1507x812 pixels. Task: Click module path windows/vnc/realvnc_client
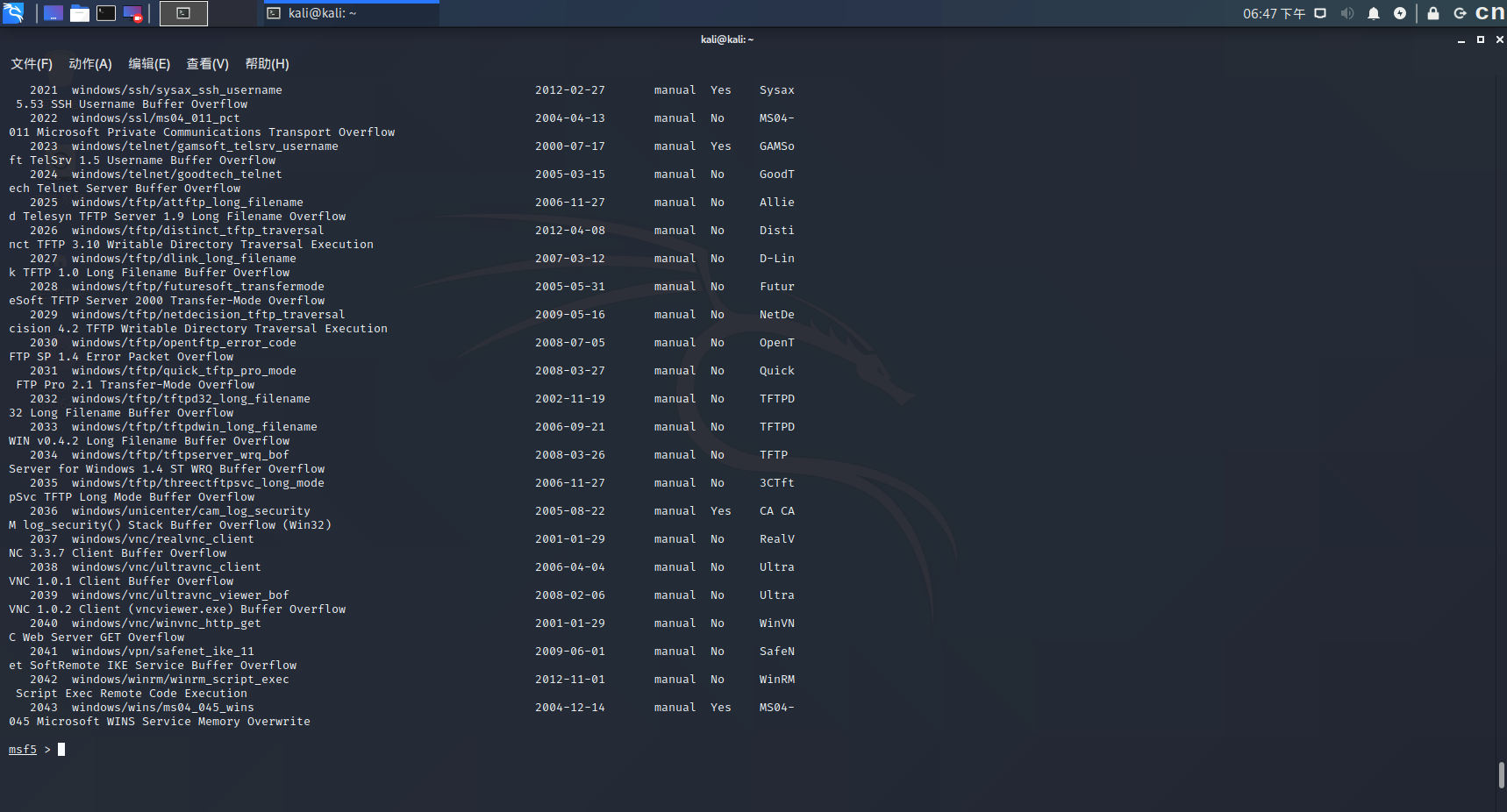(163, 539)
